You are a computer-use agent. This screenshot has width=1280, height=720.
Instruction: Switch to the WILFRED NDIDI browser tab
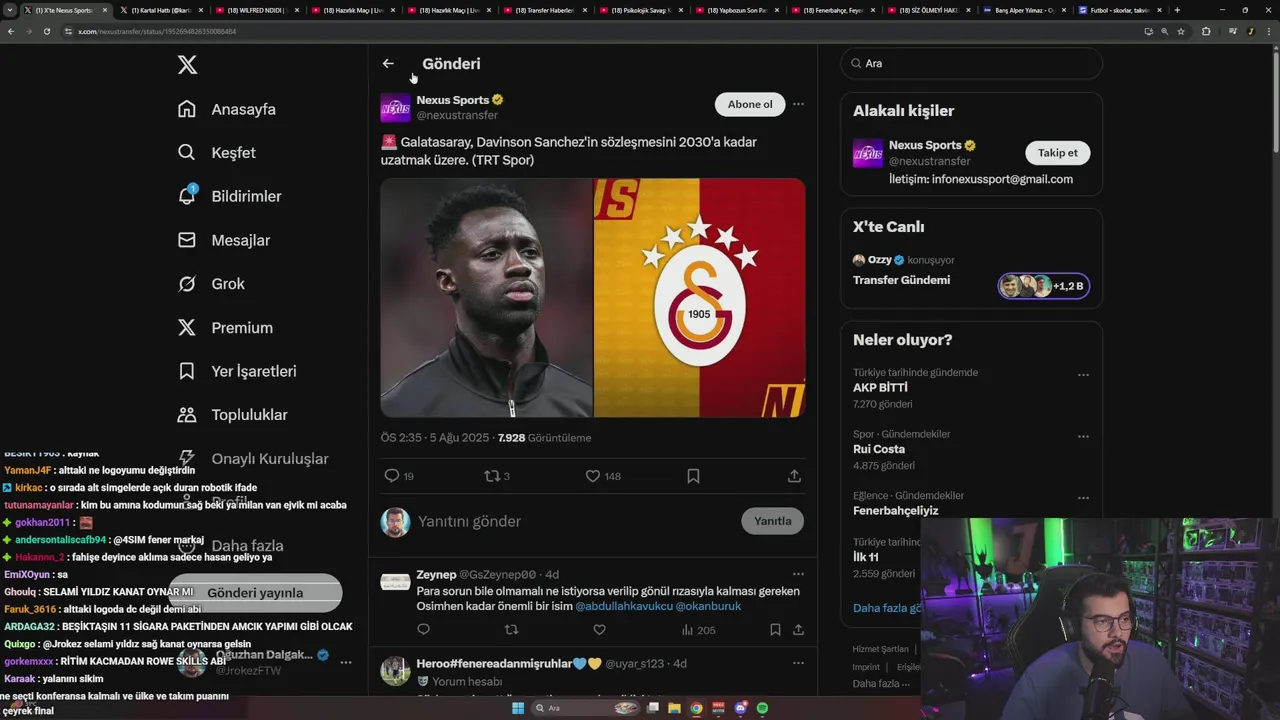(256, 10)
